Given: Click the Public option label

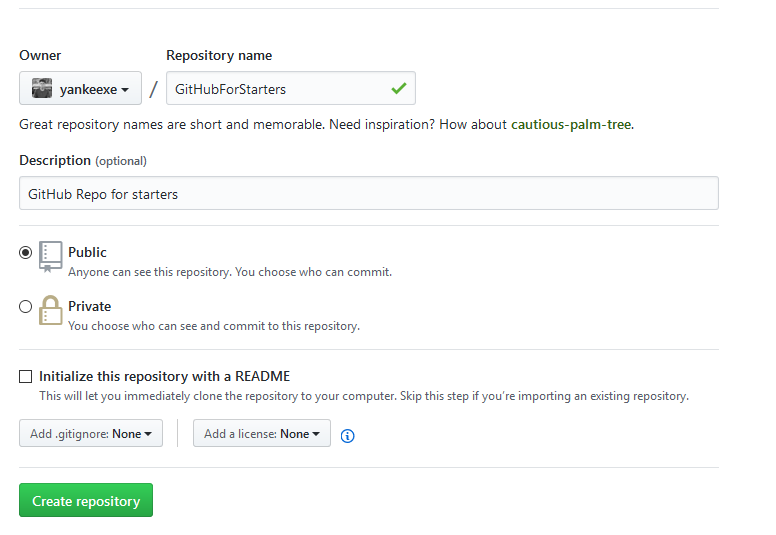Looking at the screenshot, I should (x=87, y=252).
